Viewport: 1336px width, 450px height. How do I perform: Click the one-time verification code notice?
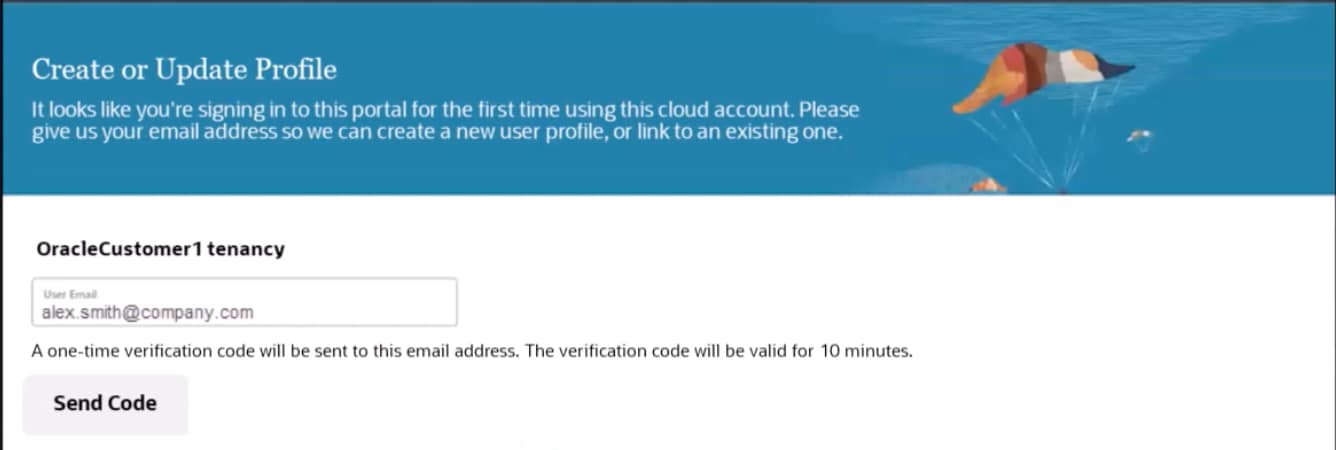tap(472, 352)
